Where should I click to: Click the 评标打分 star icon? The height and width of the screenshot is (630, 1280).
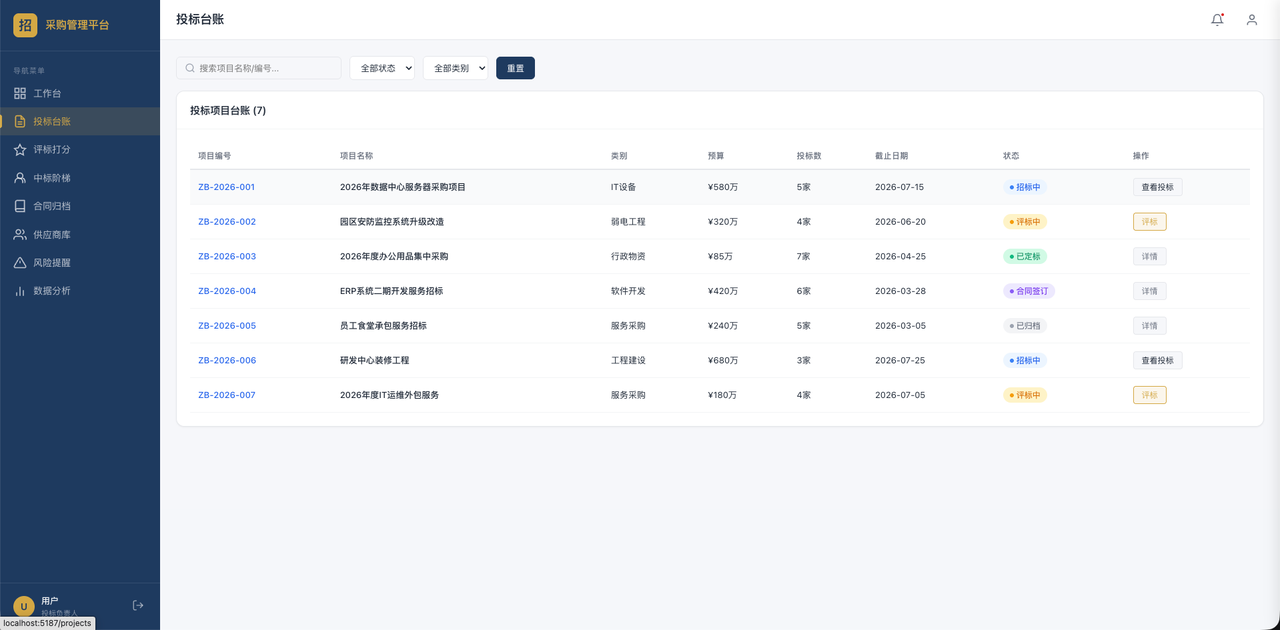[x=20, y=149]
